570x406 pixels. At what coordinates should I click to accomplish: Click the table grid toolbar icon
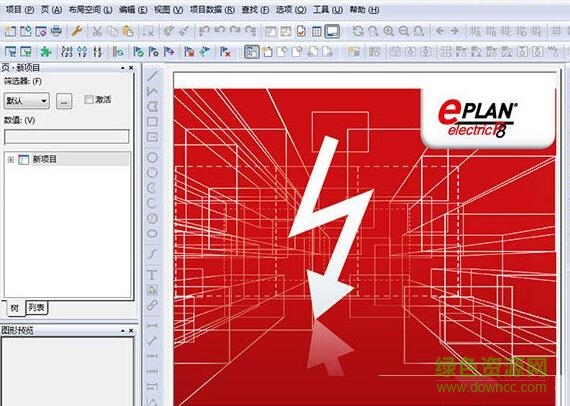[317, 31]
